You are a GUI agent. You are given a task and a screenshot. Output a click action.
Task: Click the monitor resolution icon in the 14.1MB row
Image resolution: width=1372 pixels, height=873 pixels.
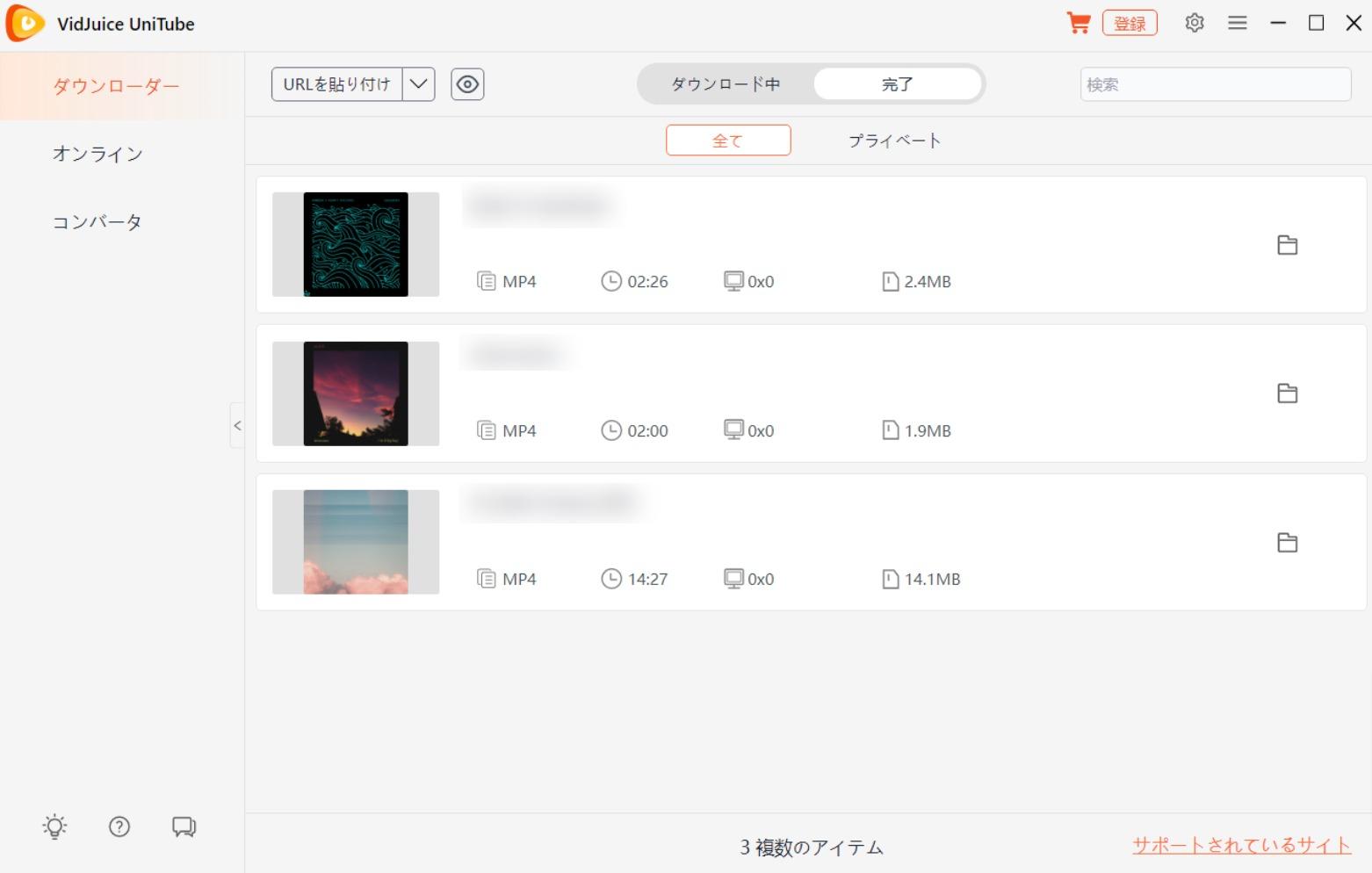tap(733, 578)
